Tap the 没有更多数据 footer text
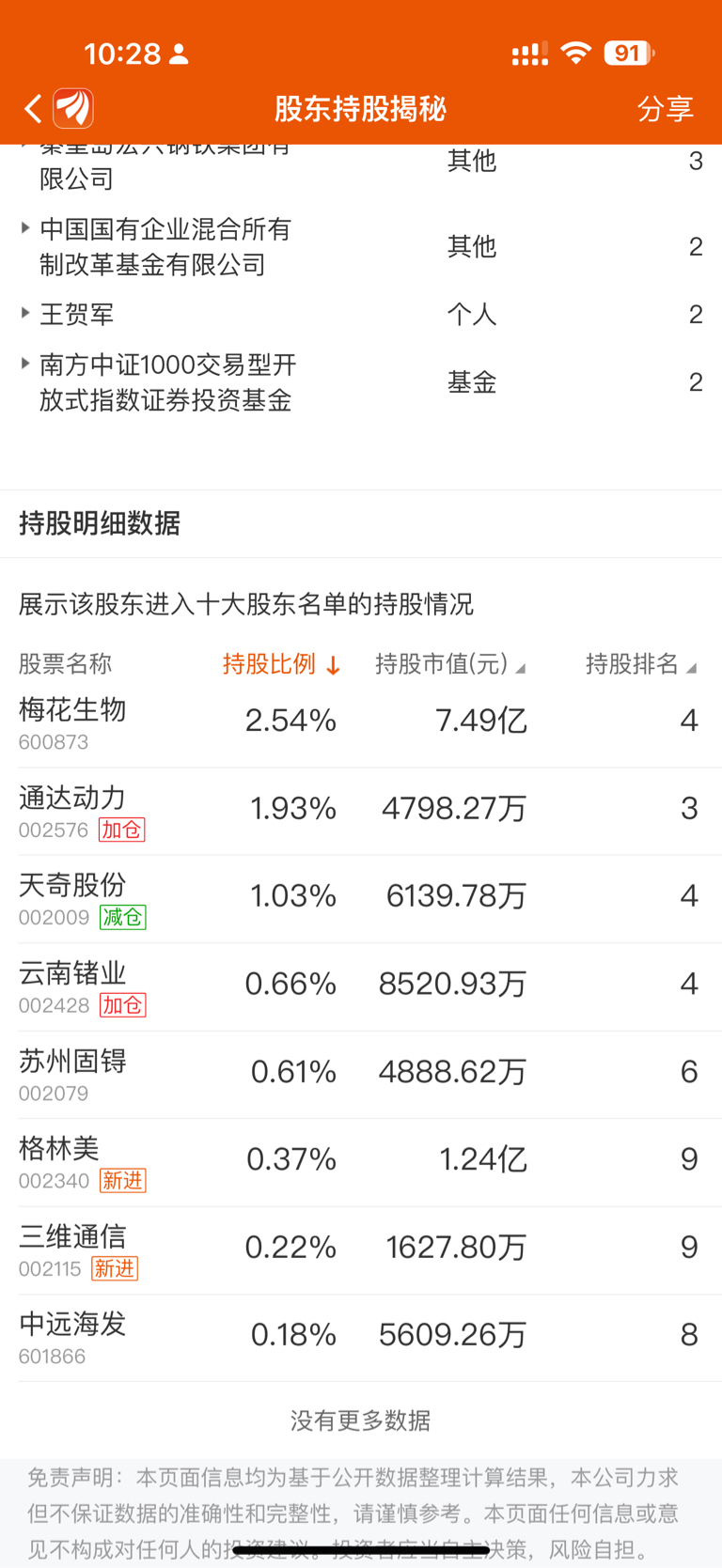722x1568 pixels. click(361, 1421)
